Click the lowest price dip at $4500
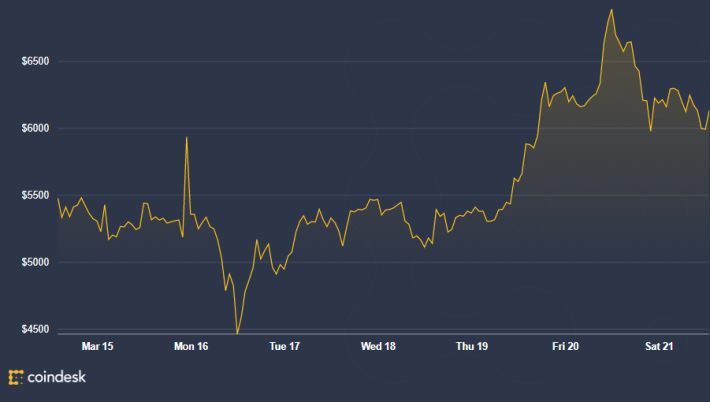 [237, 333]
